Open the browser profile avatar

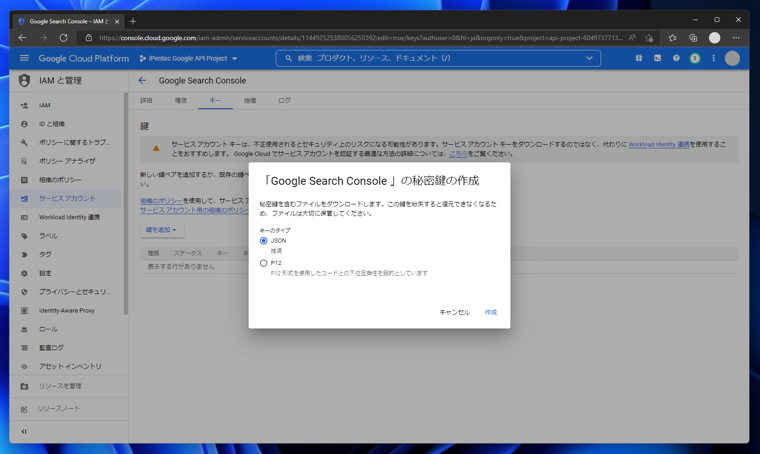coord(714,38)
